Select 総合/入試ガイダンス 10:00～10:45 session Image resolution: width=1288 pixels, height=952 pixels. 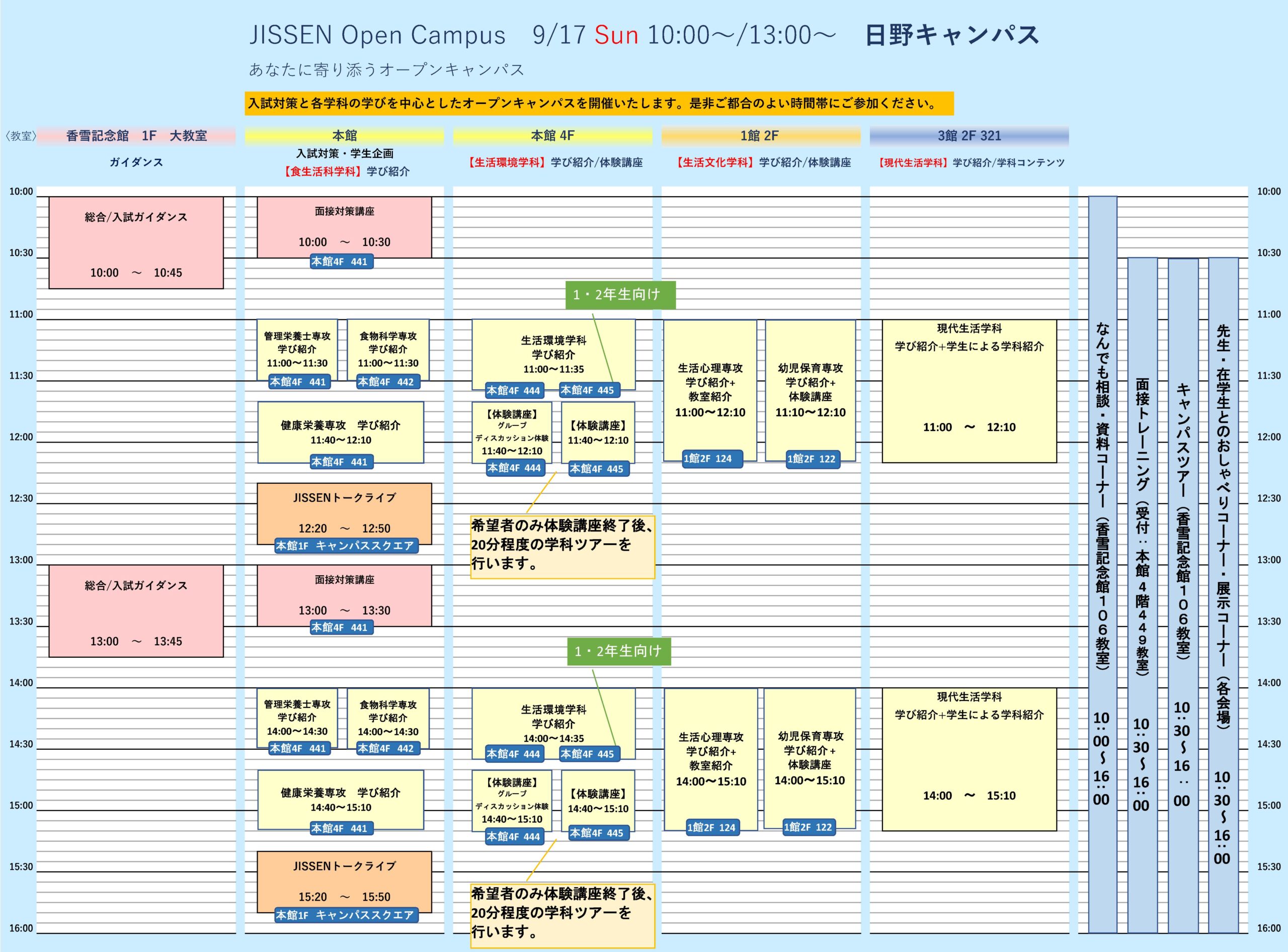click(x=136, y=242)
